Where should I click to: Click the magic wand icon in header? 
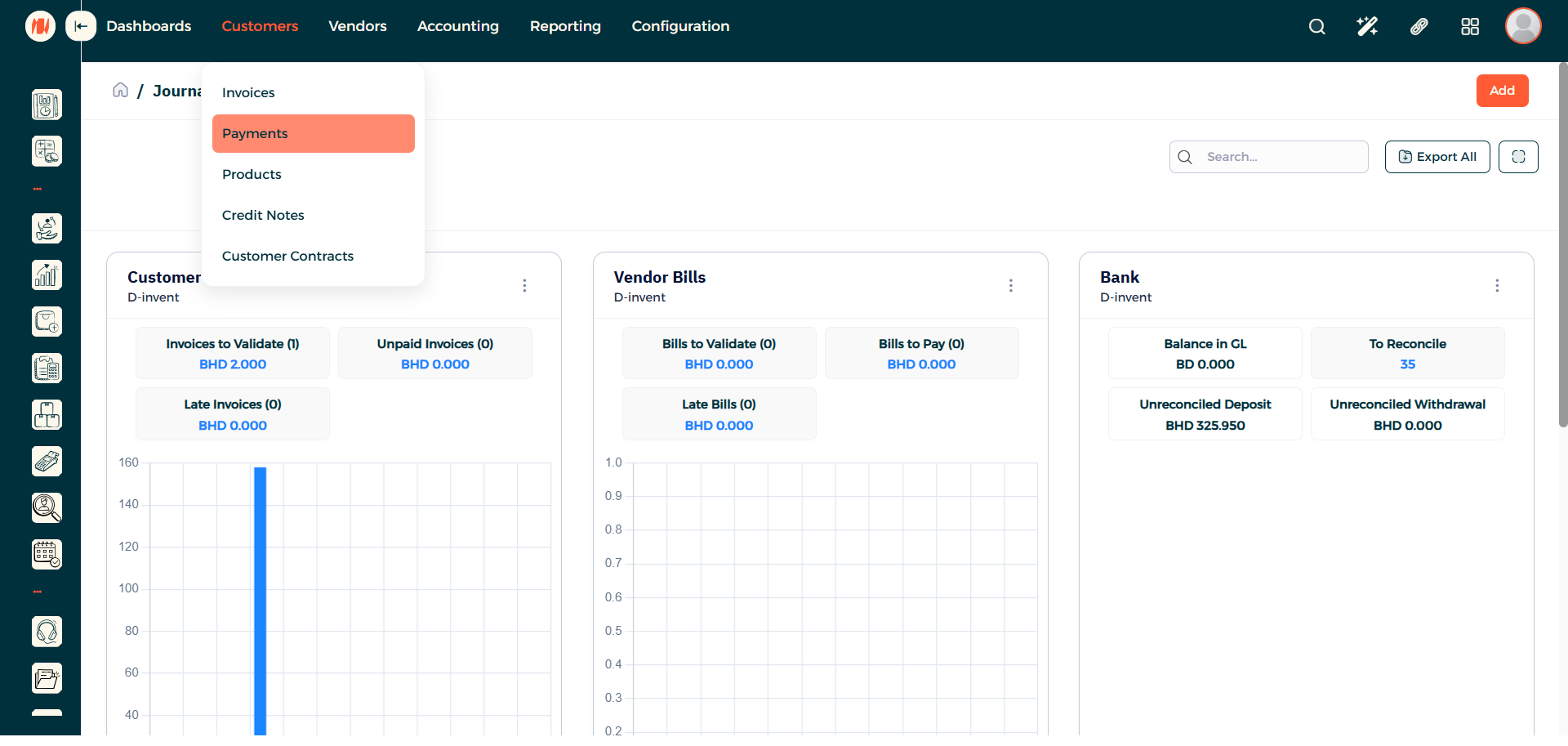(x=1367, y=26)
